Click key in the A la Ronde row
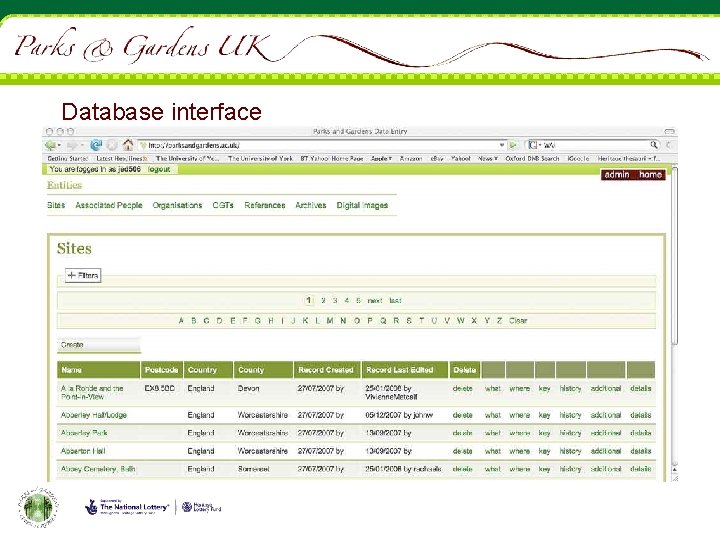This screenshot has height=540, width=720. coord(544,388)
